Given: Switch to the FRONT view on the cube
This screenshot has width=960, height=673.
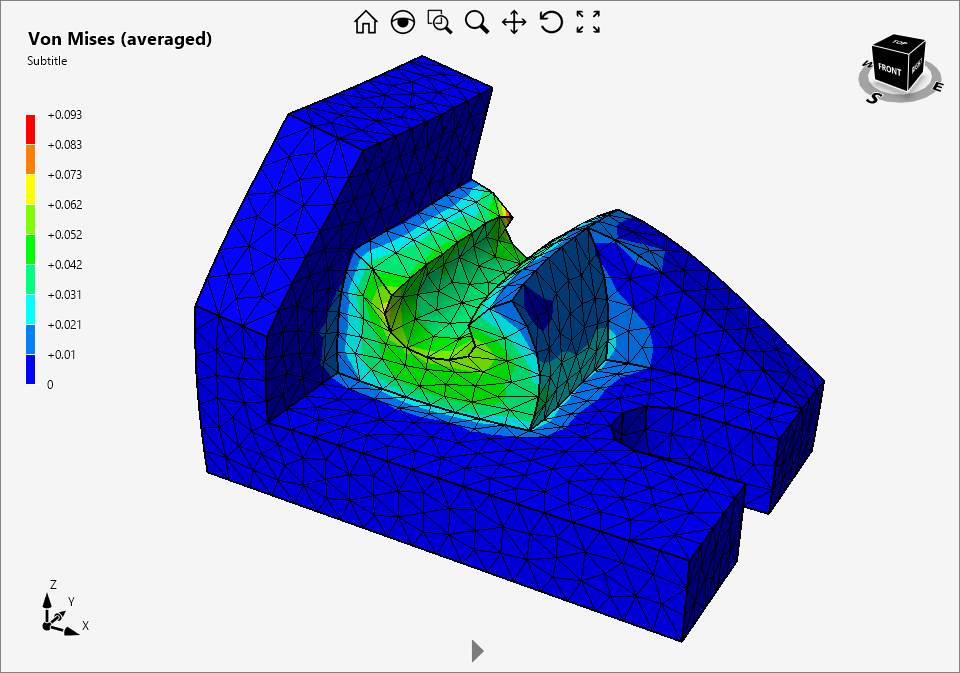Looking at the screenshot, I should pyautogui.click(x=889, y=70).
